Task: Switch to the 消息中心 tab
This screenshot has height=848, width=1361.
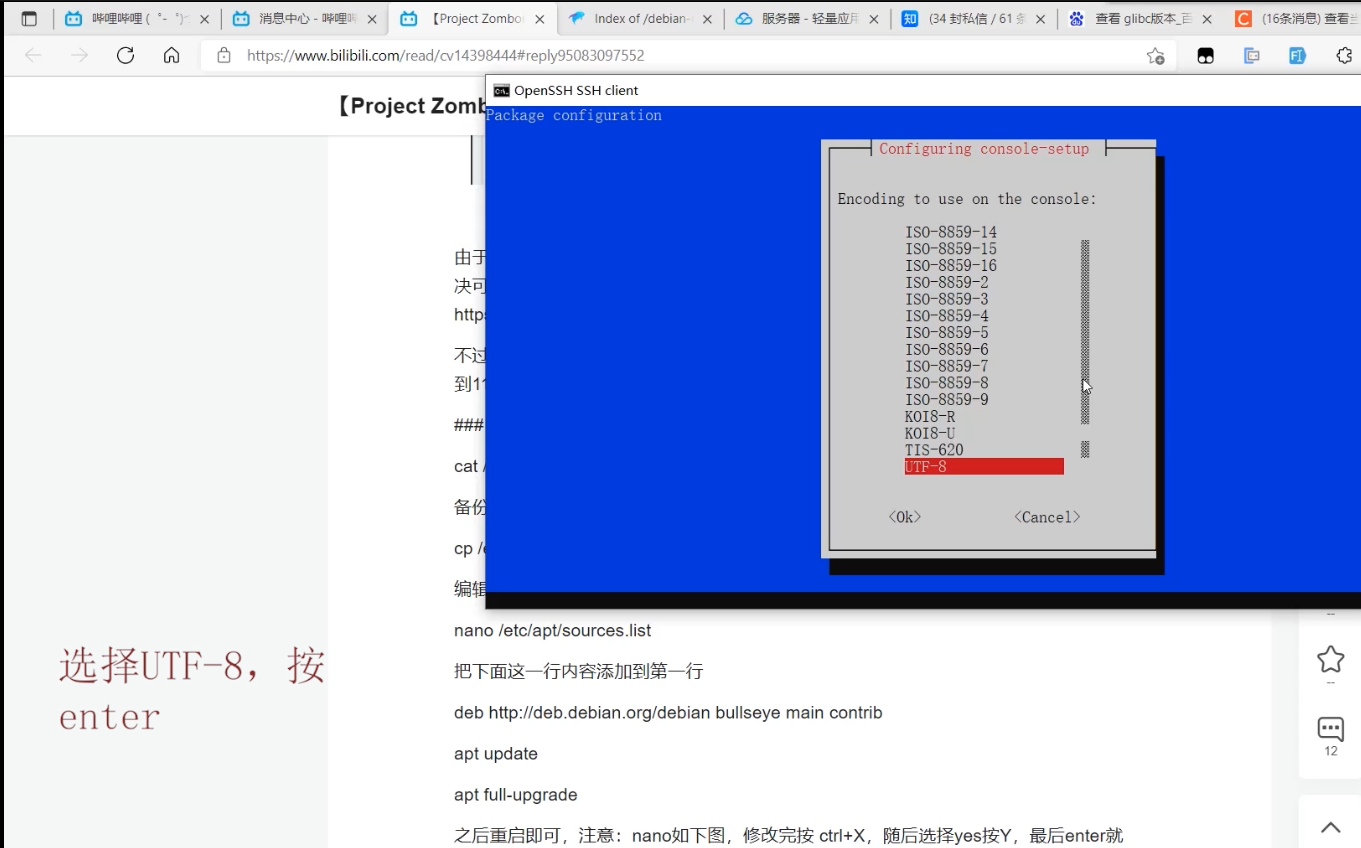Action: (305, 18)
